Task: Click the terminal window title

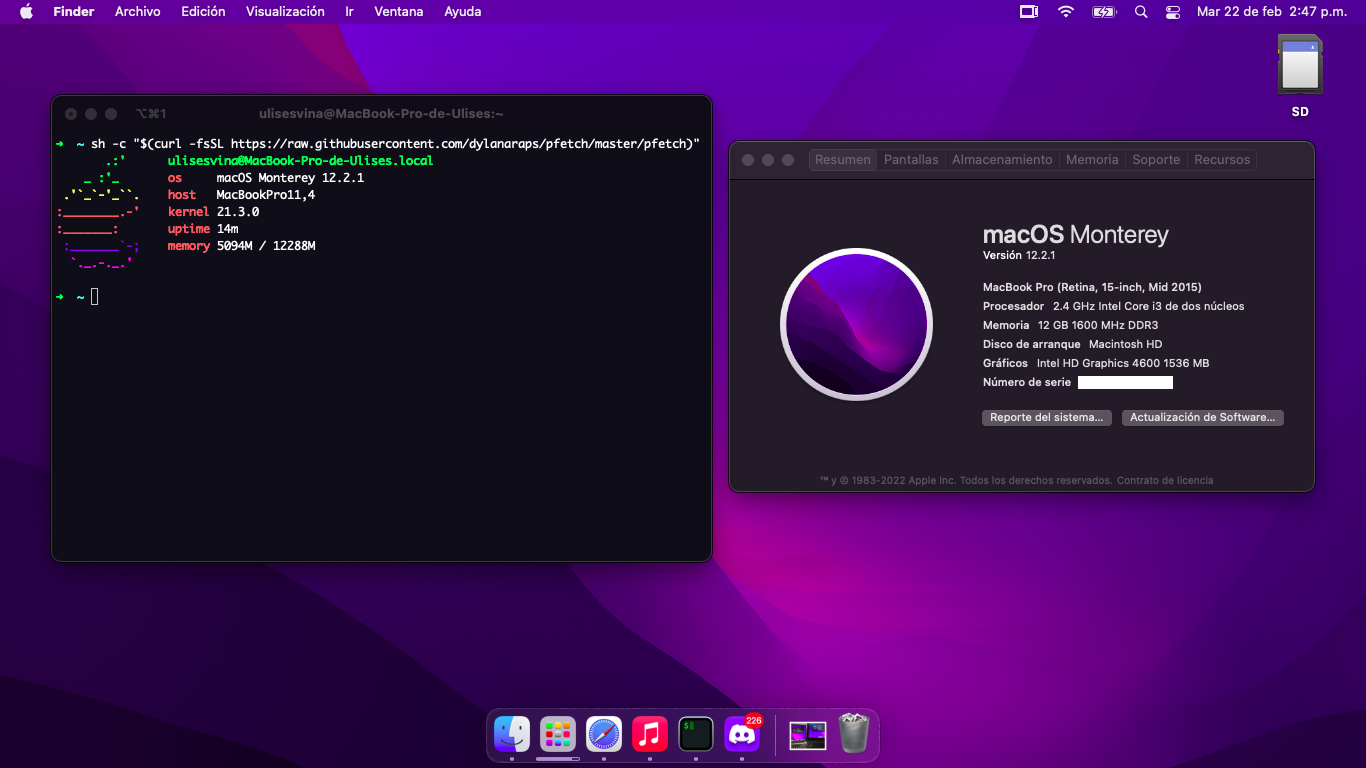Action: point(381,114)
